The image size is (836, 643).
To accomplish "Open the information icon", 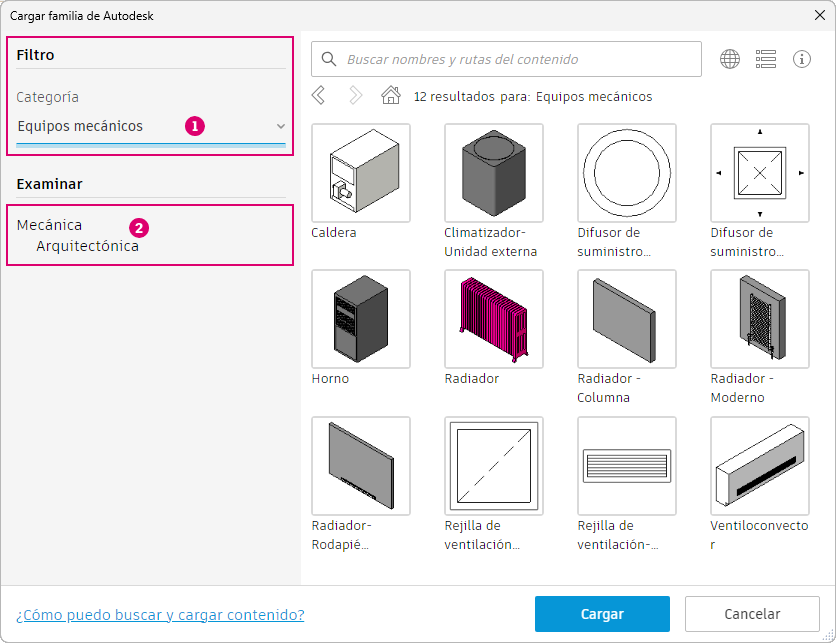I will [x=802, y=59].
